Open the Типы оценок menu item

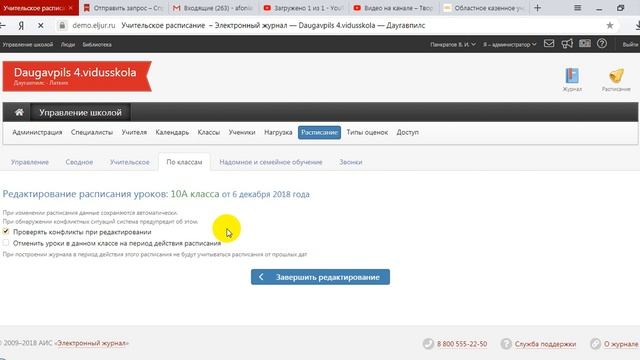click(367, 132)
